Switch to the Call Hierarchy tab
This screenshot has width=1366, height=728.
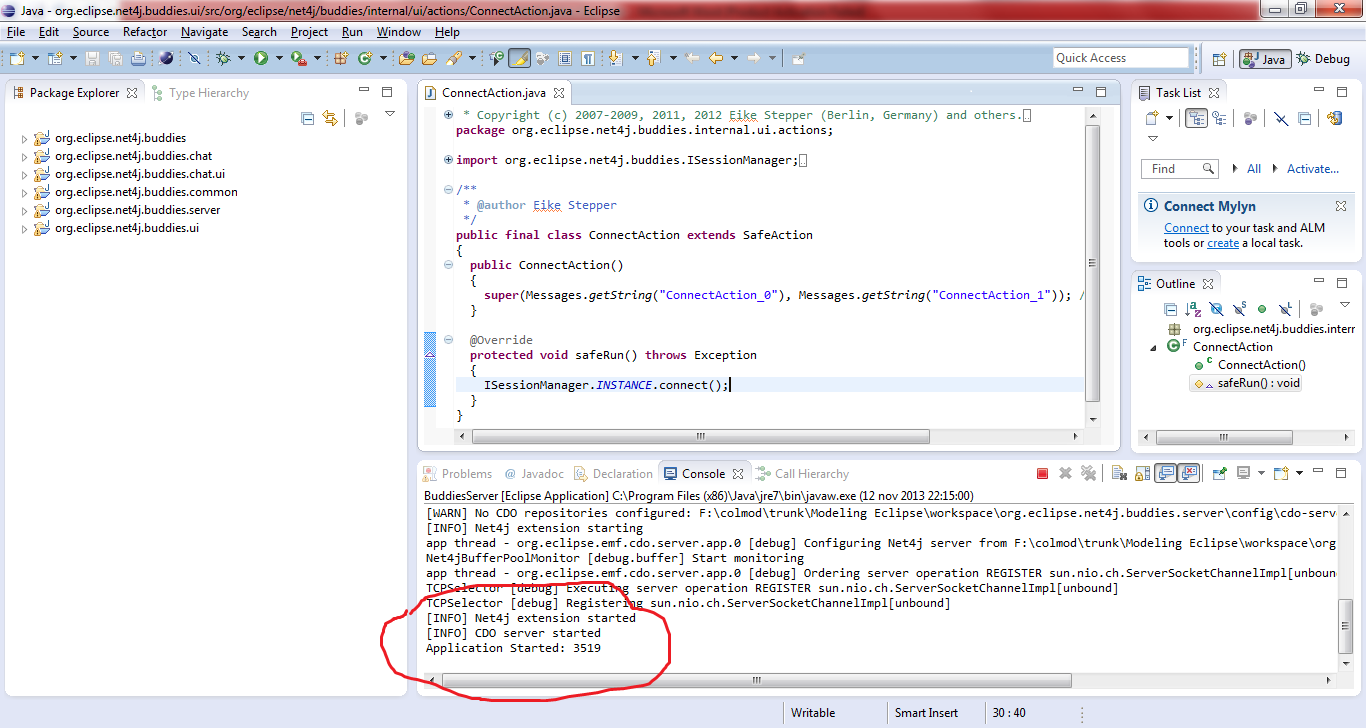(803, 474)
